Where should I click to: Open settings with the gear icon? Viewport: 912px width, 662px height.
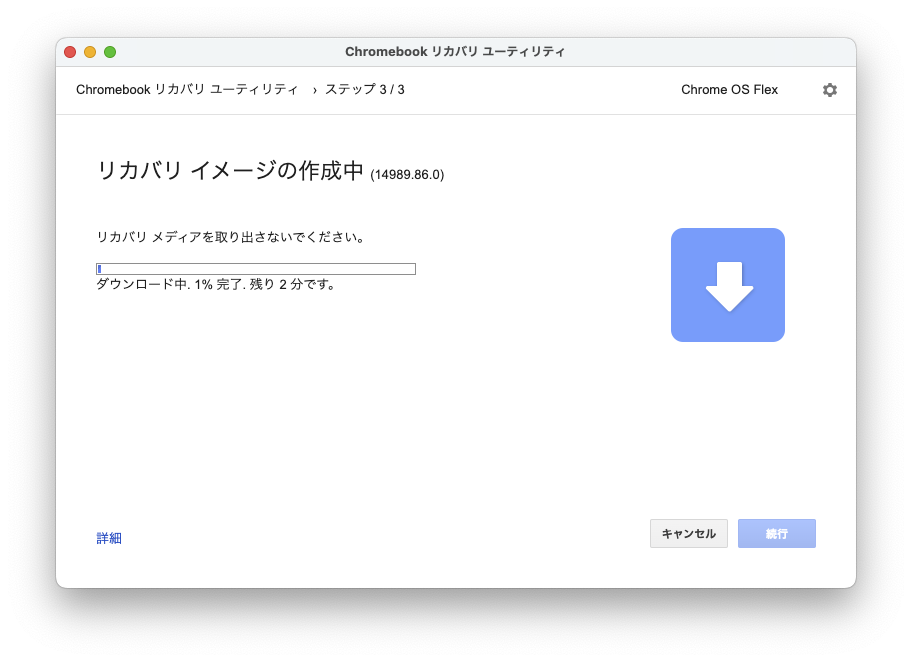829,90
